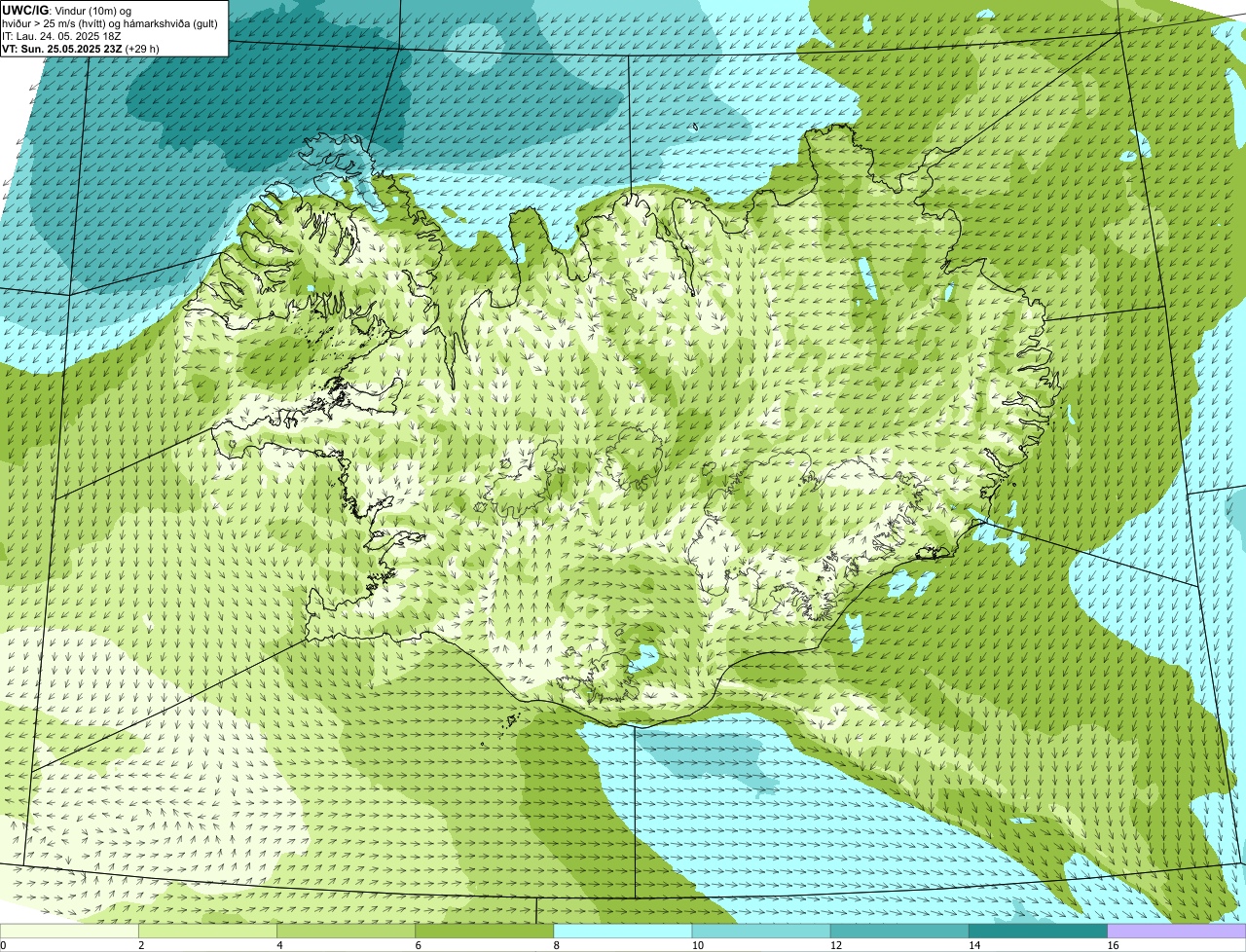Click the legend scale label 10

click(x=697, y=945)
